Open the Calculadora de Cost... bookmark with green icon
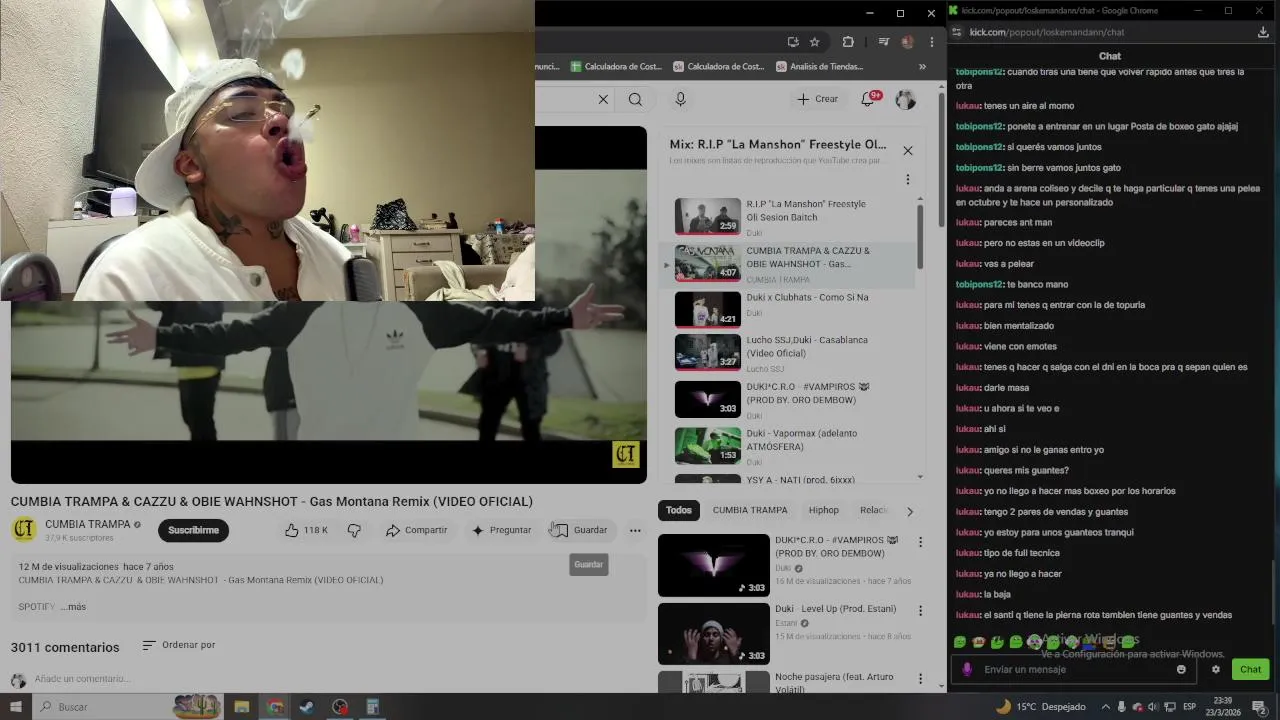Viewport: 1280px width, 720px height. (616, 67)
